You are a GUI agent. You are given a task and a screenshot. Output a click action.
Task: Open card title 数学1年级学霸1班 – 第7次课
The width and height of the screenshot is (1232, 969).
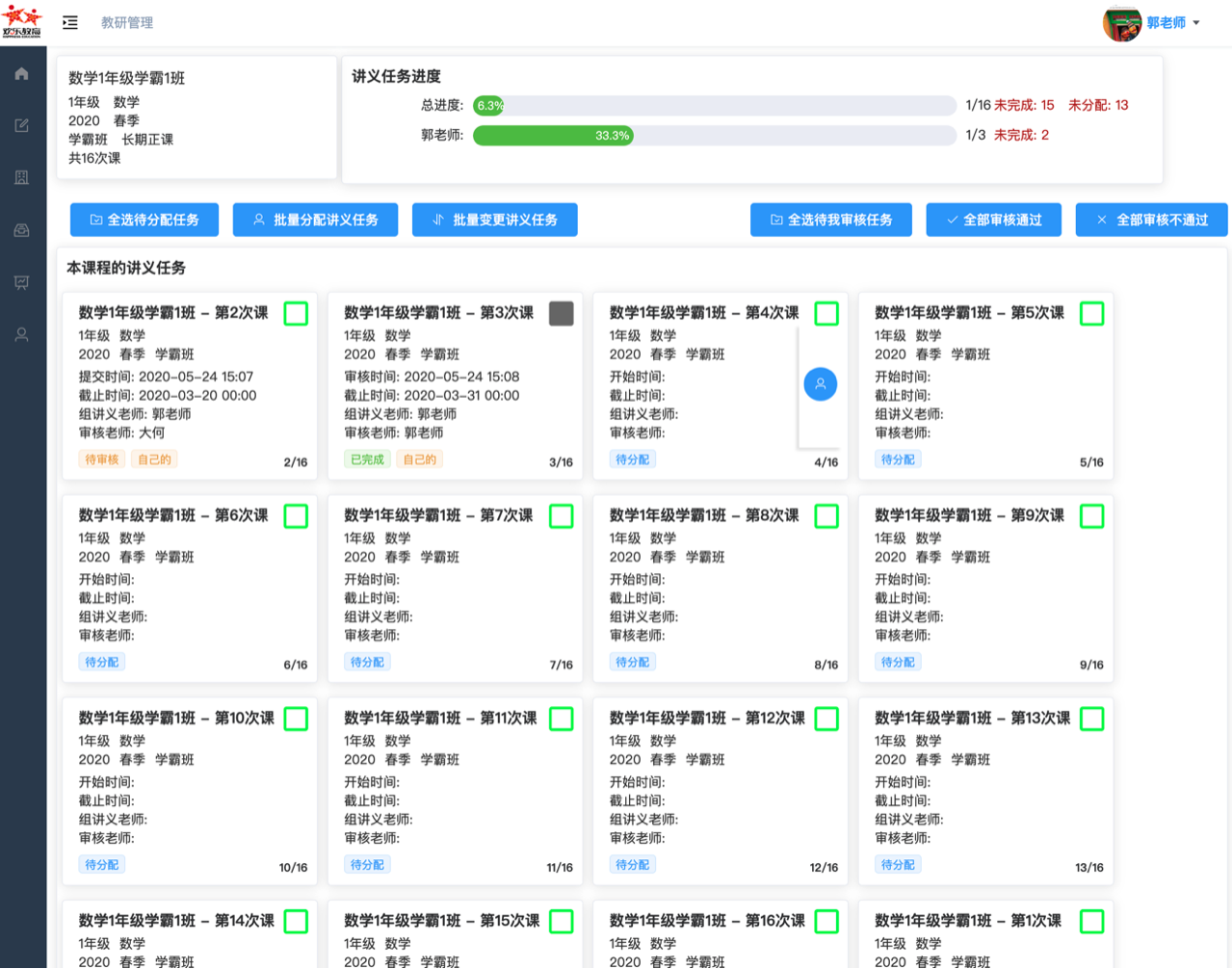click(438, 515)
